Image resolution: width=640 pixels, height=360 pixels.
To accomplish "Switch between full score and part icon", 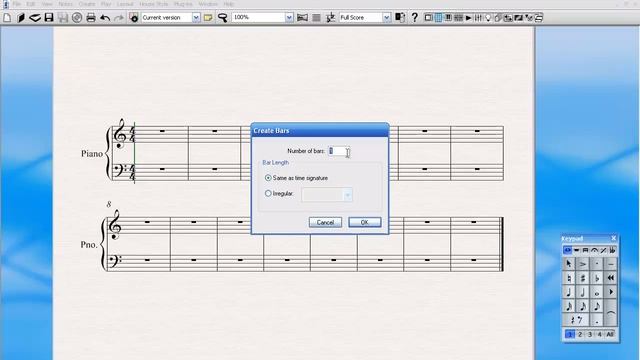I will [x=400, y=18].
